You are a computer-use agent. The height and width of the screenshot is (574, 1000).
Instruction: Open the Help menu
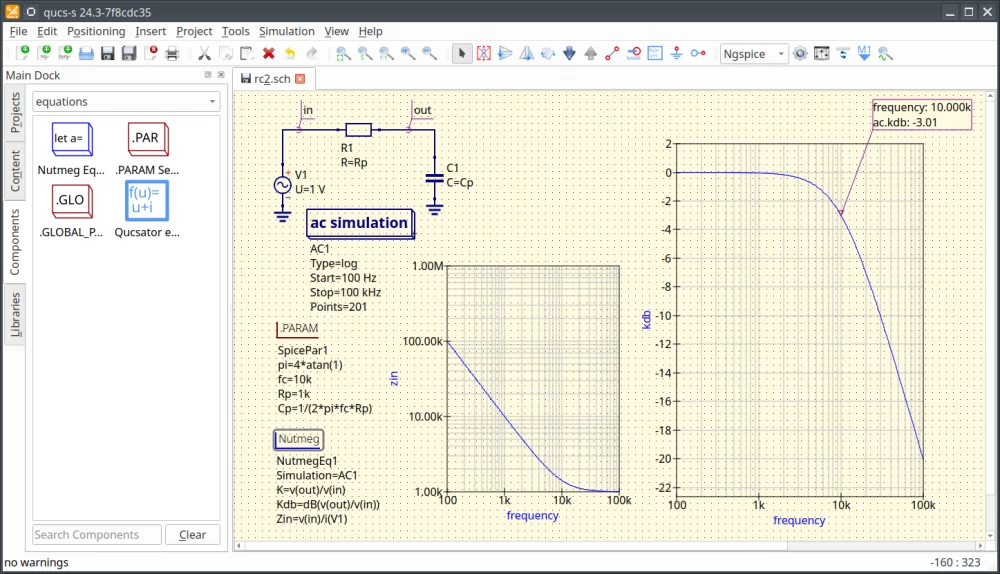point(370,31)
